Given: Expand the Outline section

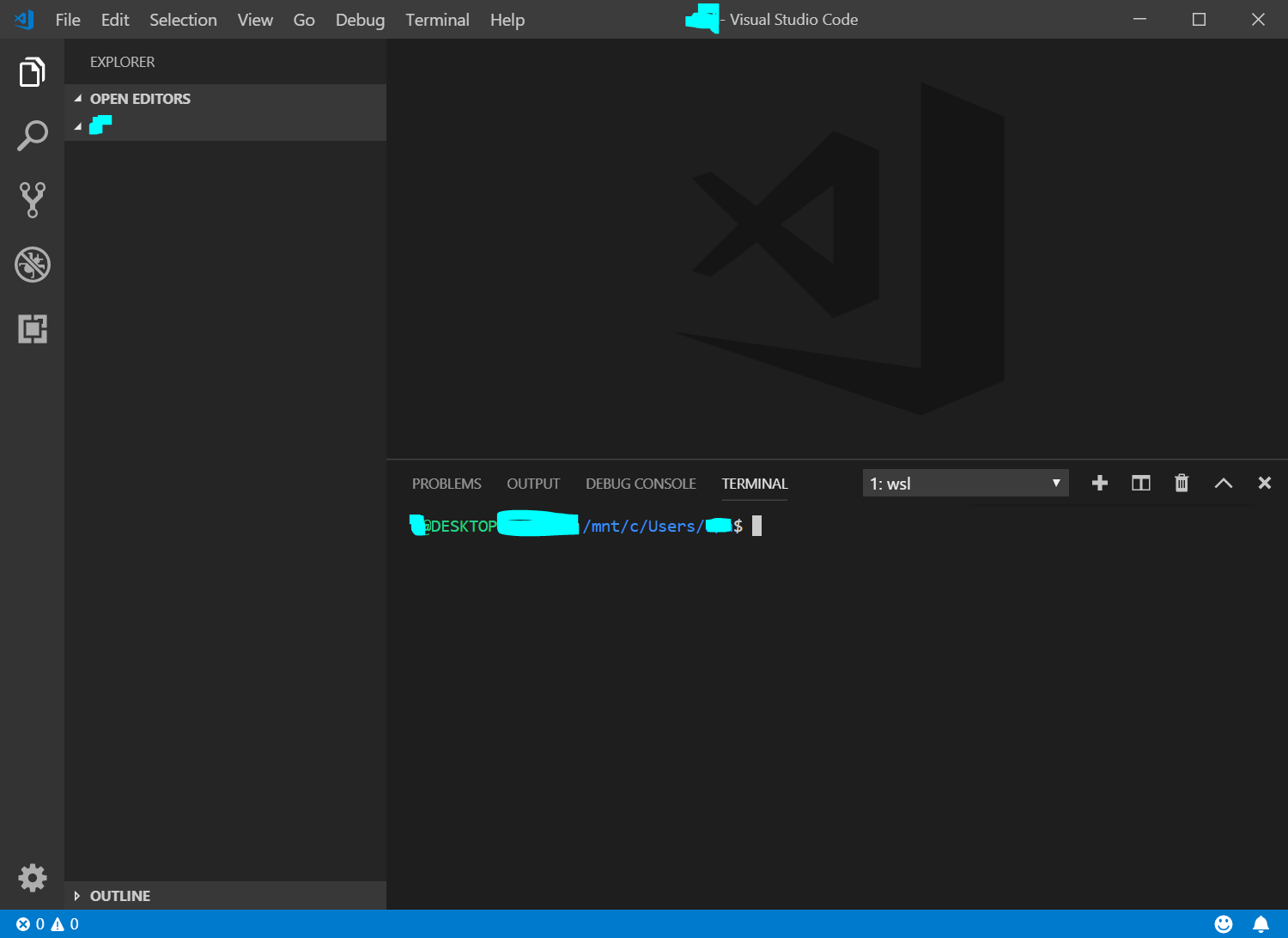Looking at the screenshot, I should [225, 896].
